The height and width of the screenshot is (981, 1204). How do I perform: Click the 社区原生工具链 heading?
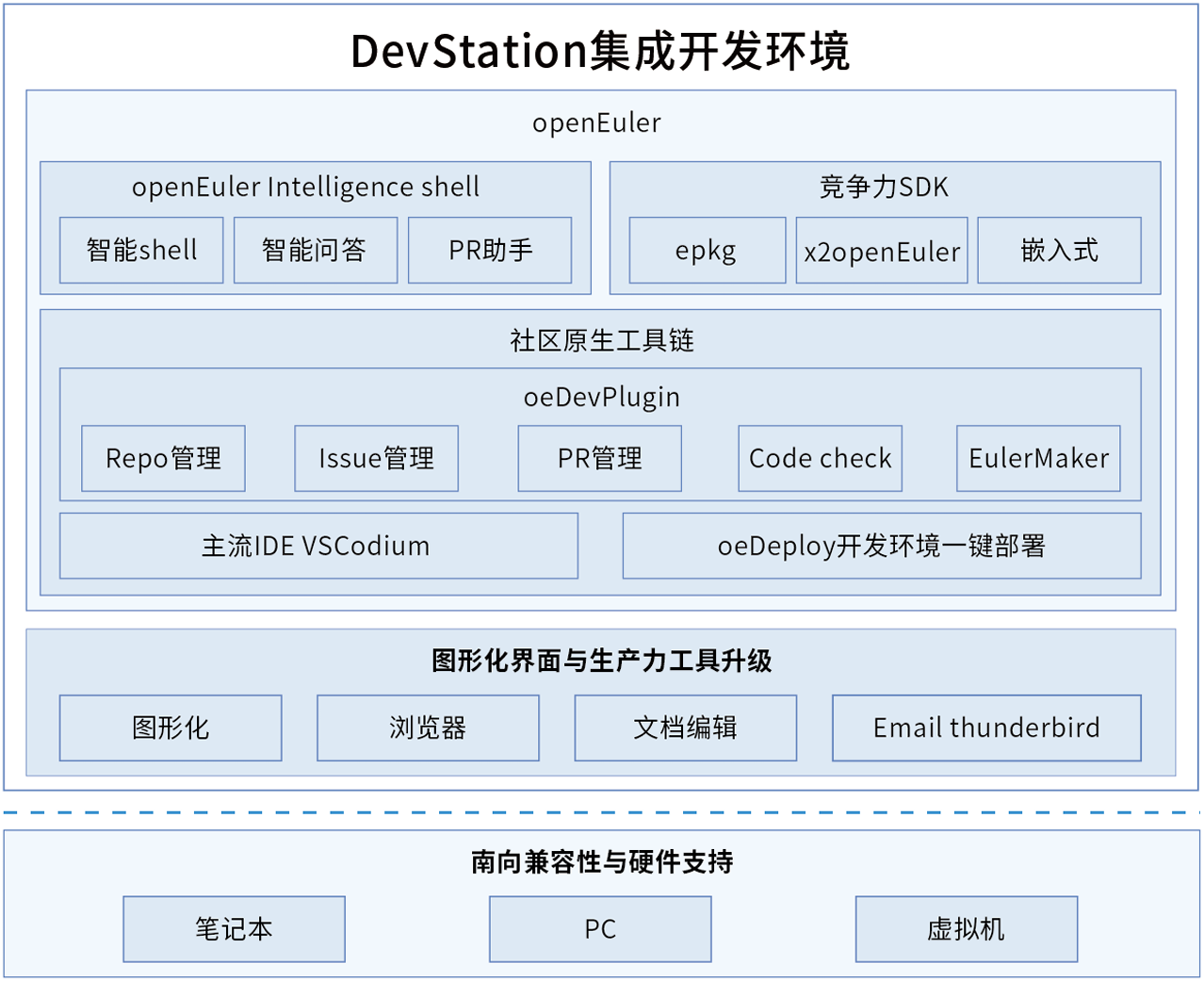[602, 340]
